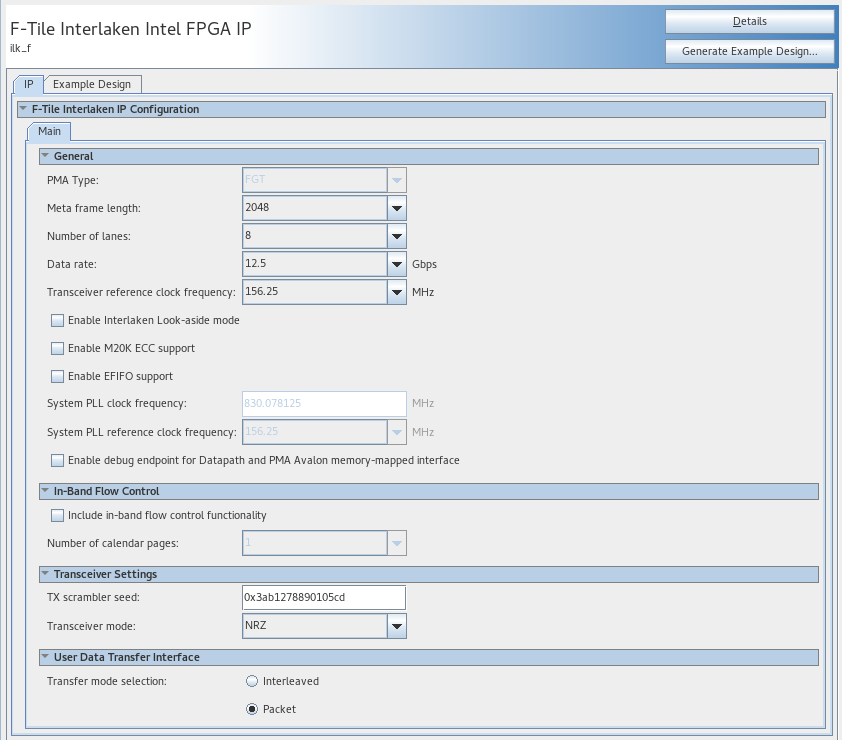This screenshot has height=740, width=842.
Task: Click Generate Example Design button
Action: pos(750,51)
